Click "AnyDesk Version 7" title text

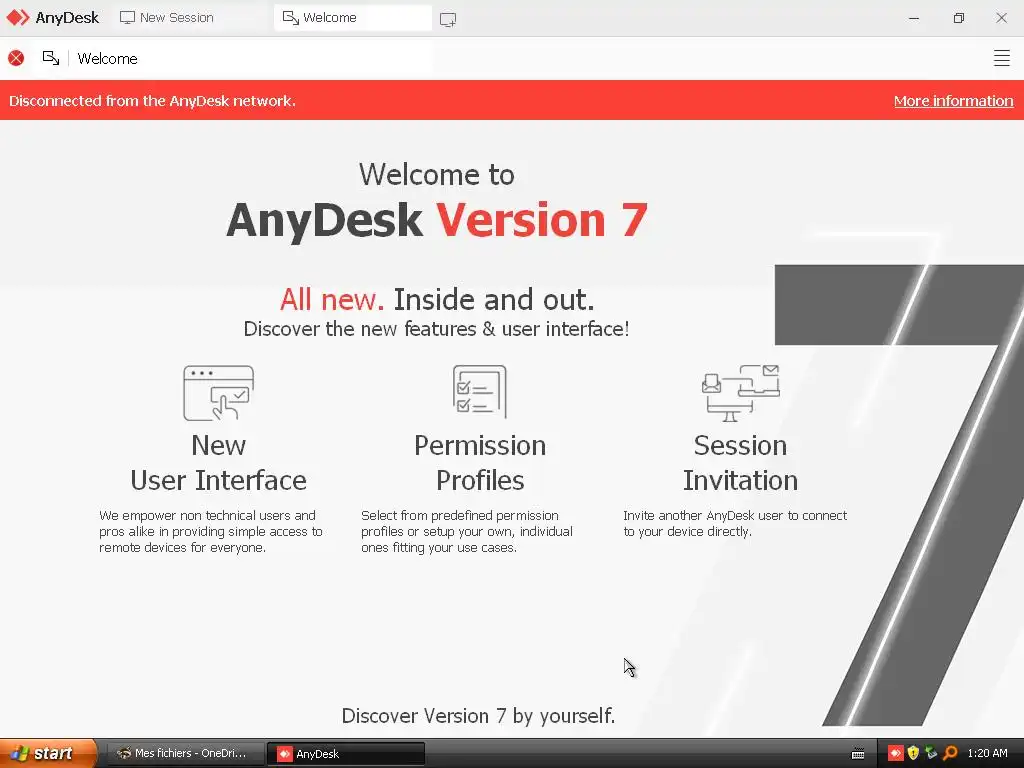(x=437, y=220)
